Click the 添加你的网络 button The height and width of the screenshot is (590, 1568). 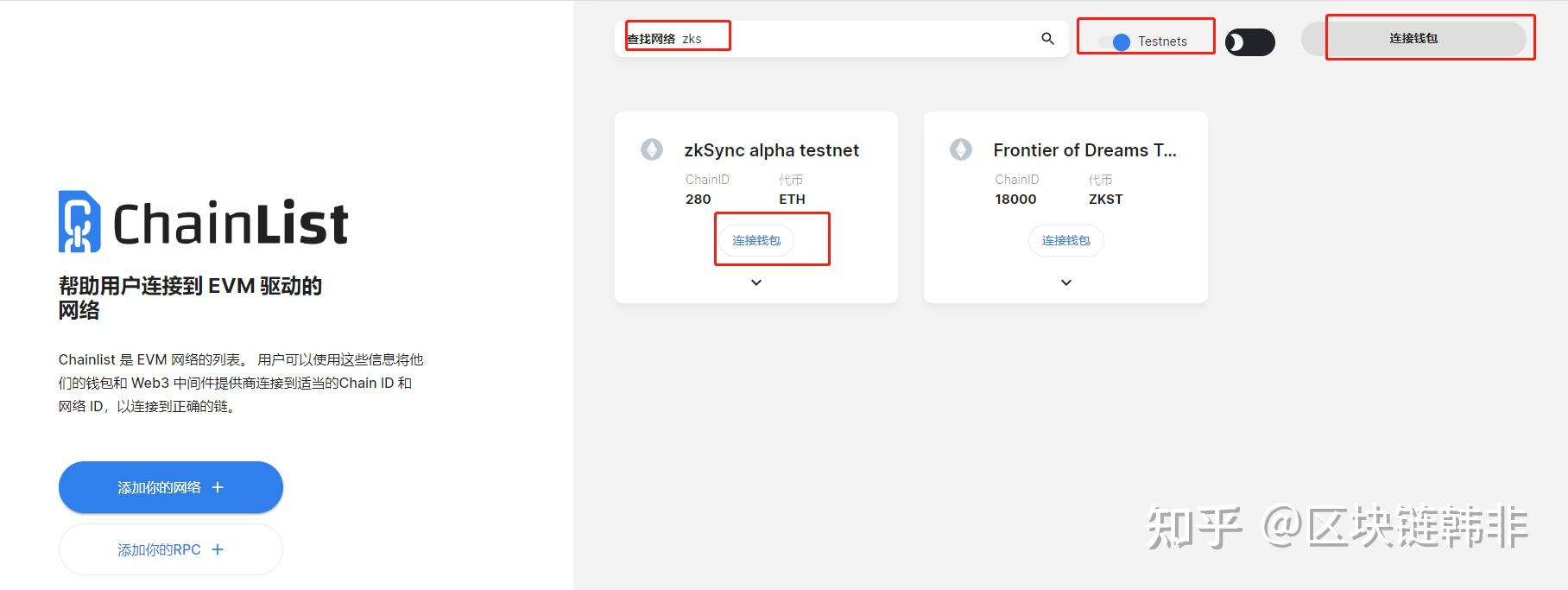tap(160, 487)
